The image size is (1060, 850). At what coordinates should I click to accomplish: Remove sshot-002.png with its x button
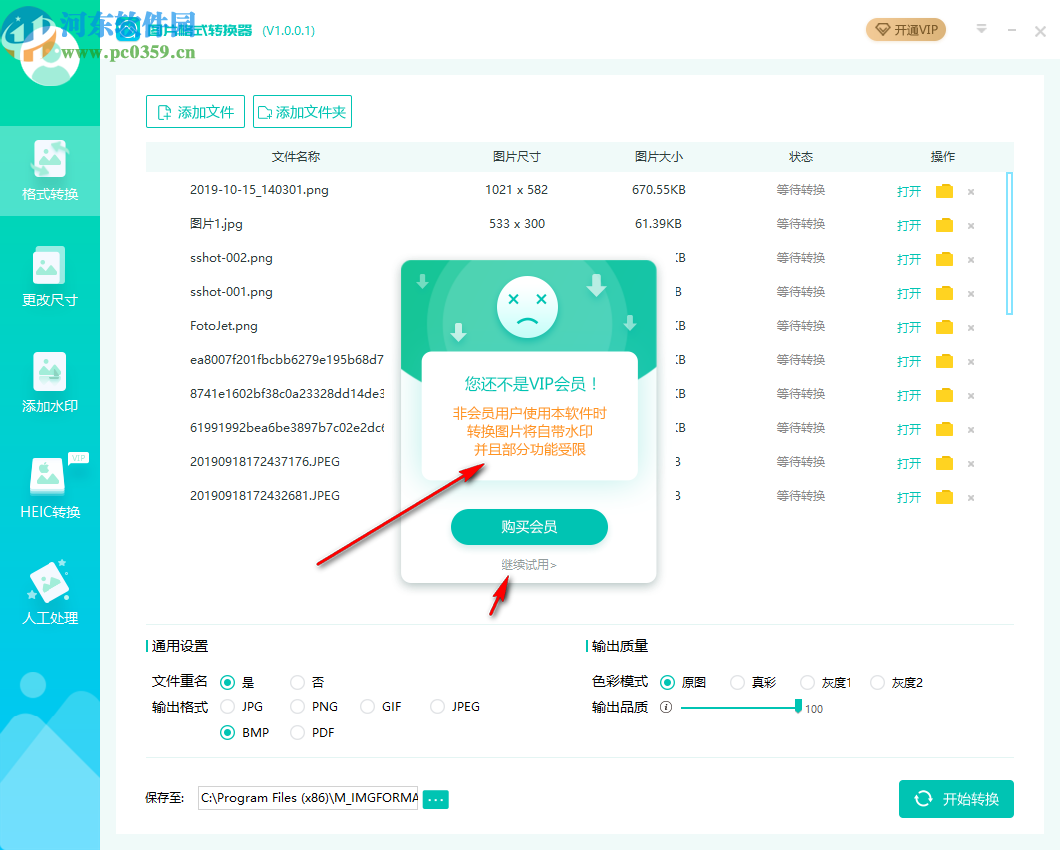(x=971, y=258)
